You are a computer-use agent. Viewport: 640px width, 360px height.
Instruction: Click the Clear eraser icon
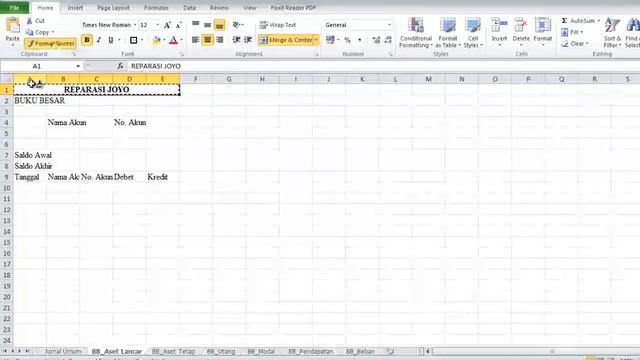565,43
